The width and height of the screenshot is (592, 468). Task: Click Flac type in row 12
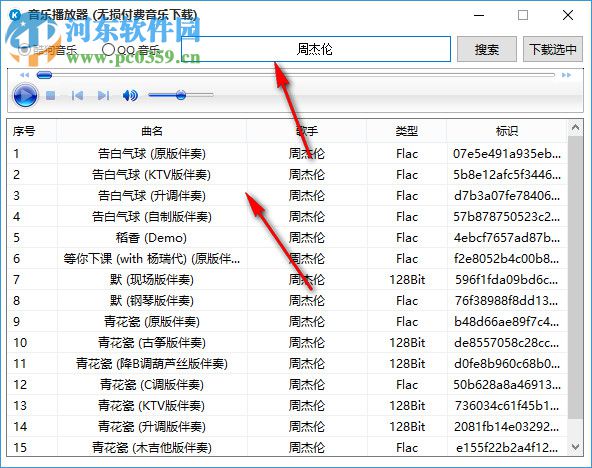click(x=407, y=385)
